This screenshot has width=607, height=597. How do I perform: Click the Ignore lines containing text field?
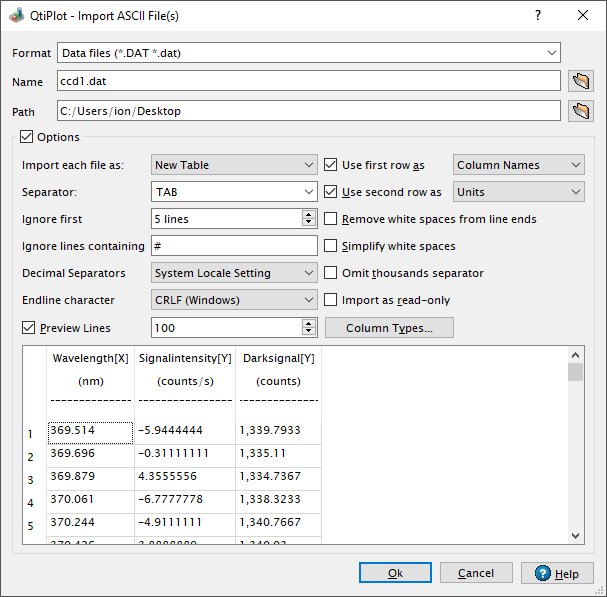point(234,246)
